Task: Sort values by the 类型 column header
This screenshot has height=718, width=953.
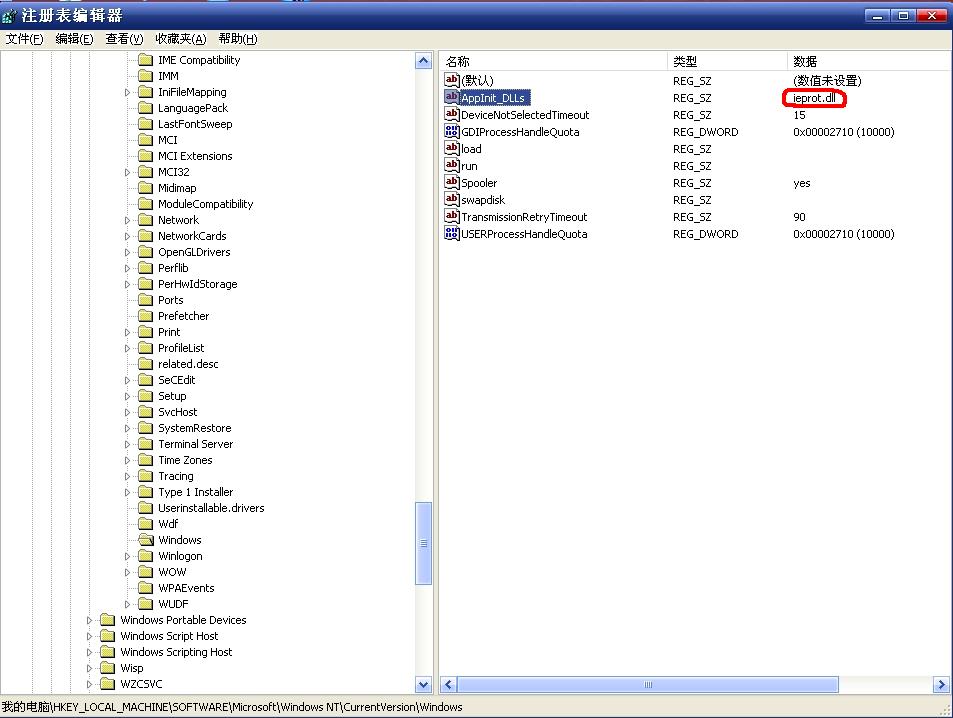Action: tap(728, 61)
